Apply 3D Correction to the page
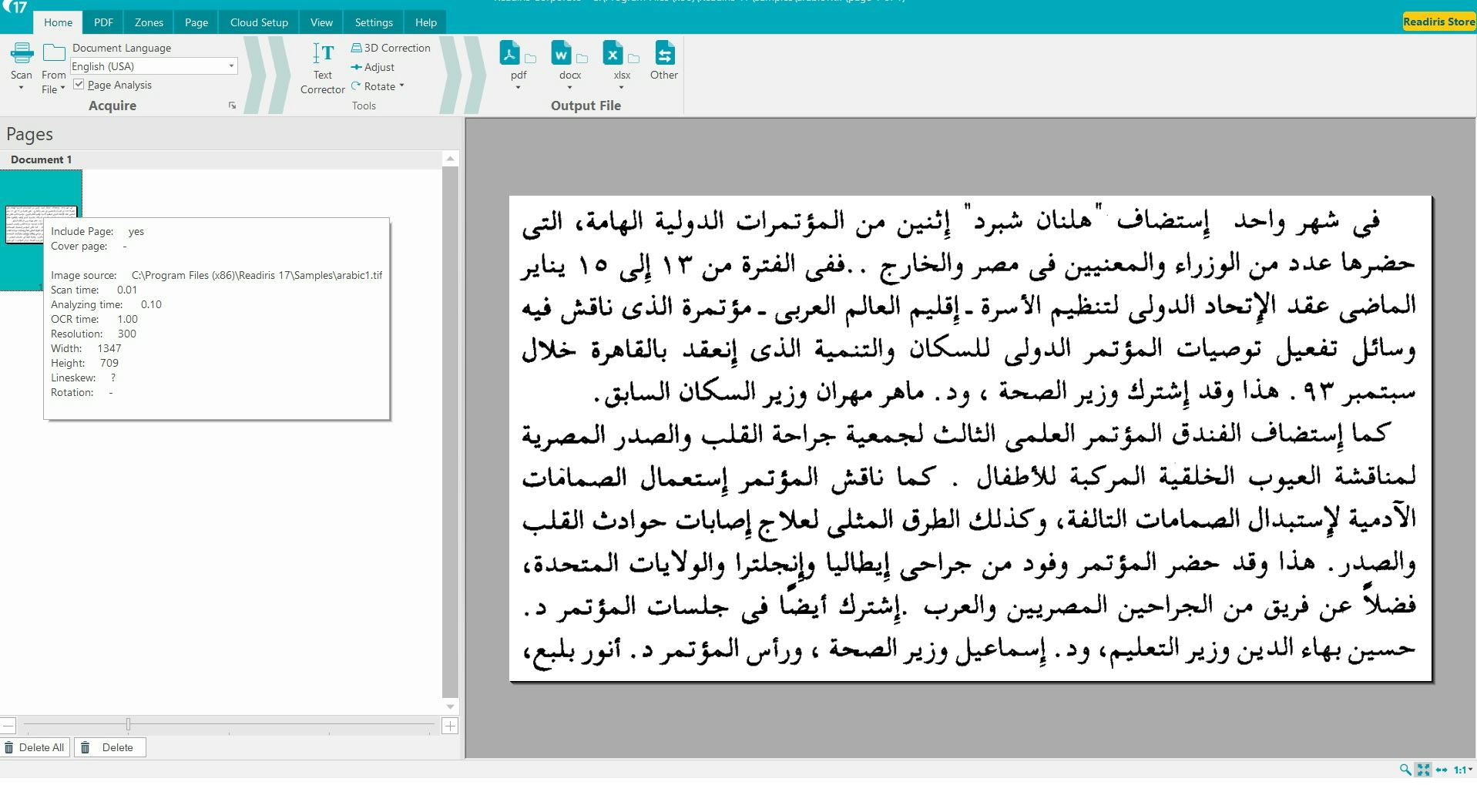 tap(391, 48)
